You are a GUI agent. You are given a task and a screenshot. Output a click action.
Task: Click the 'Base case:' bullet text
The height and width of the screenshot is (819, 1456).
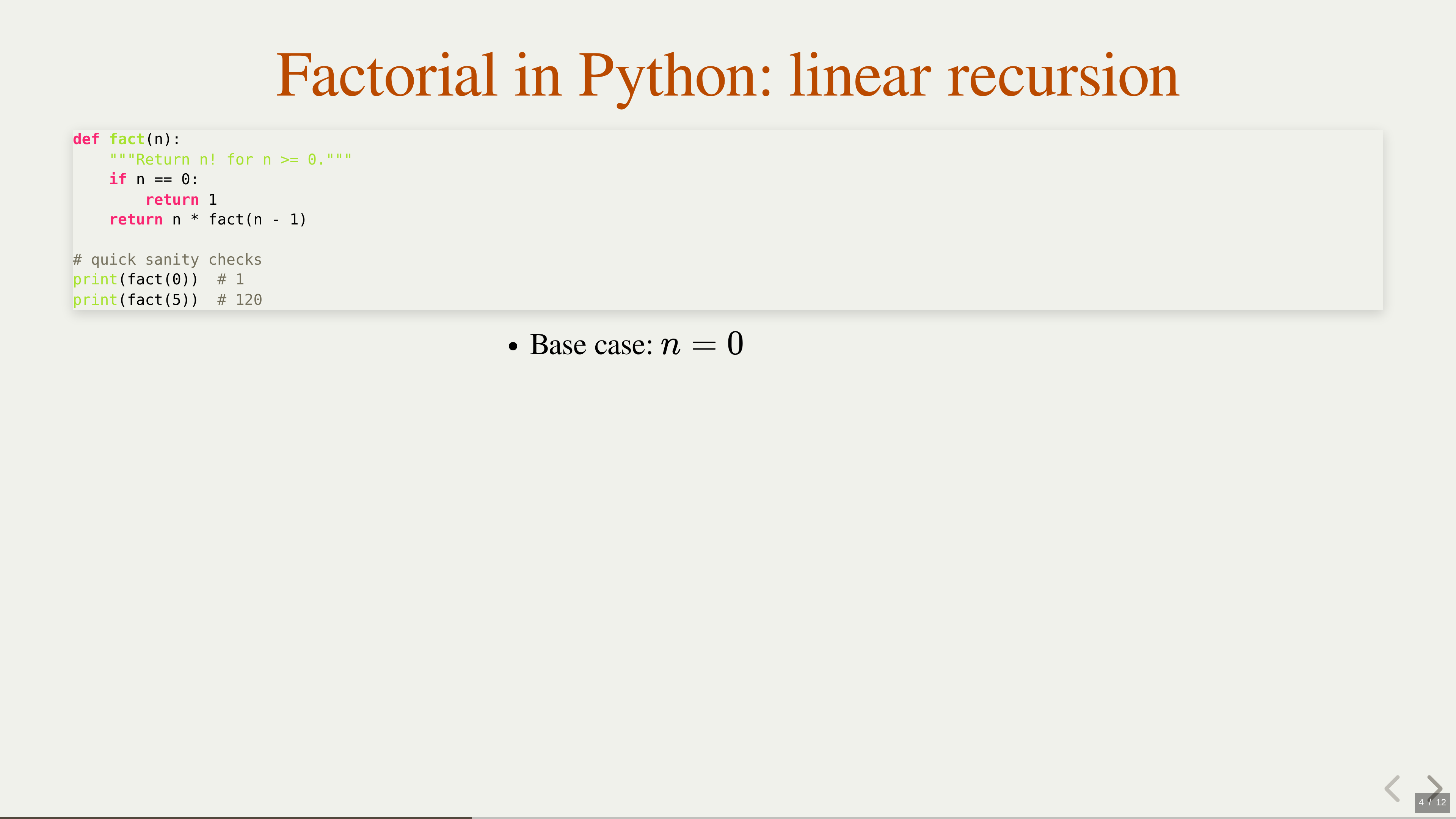pos(591,345)
